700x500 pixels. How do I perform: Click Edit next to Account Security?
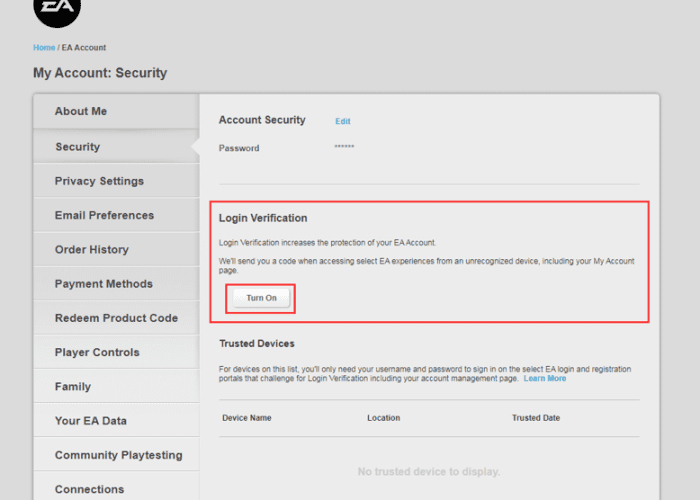point(343,121)
